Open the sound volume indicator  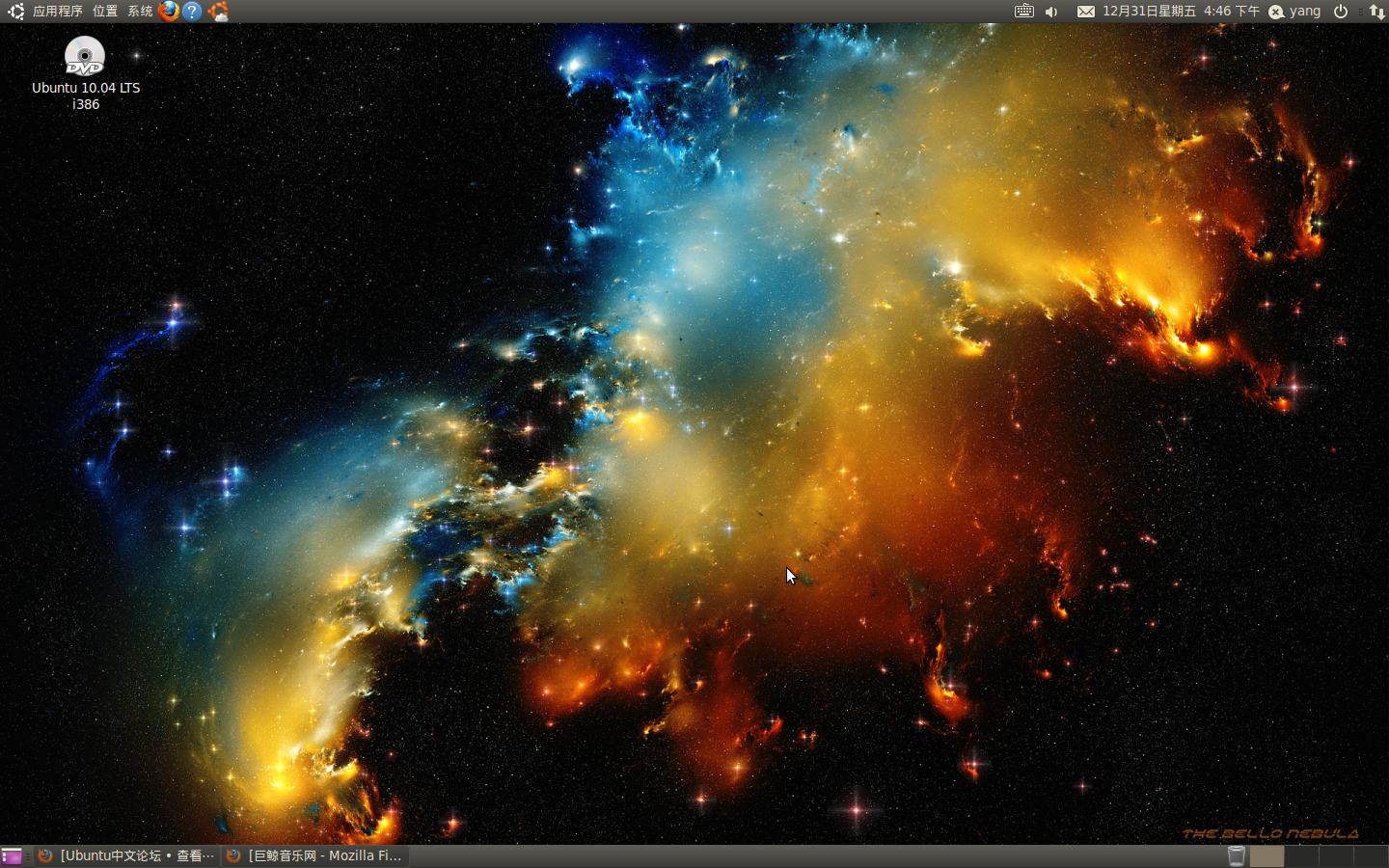[x=1051, y=12]
